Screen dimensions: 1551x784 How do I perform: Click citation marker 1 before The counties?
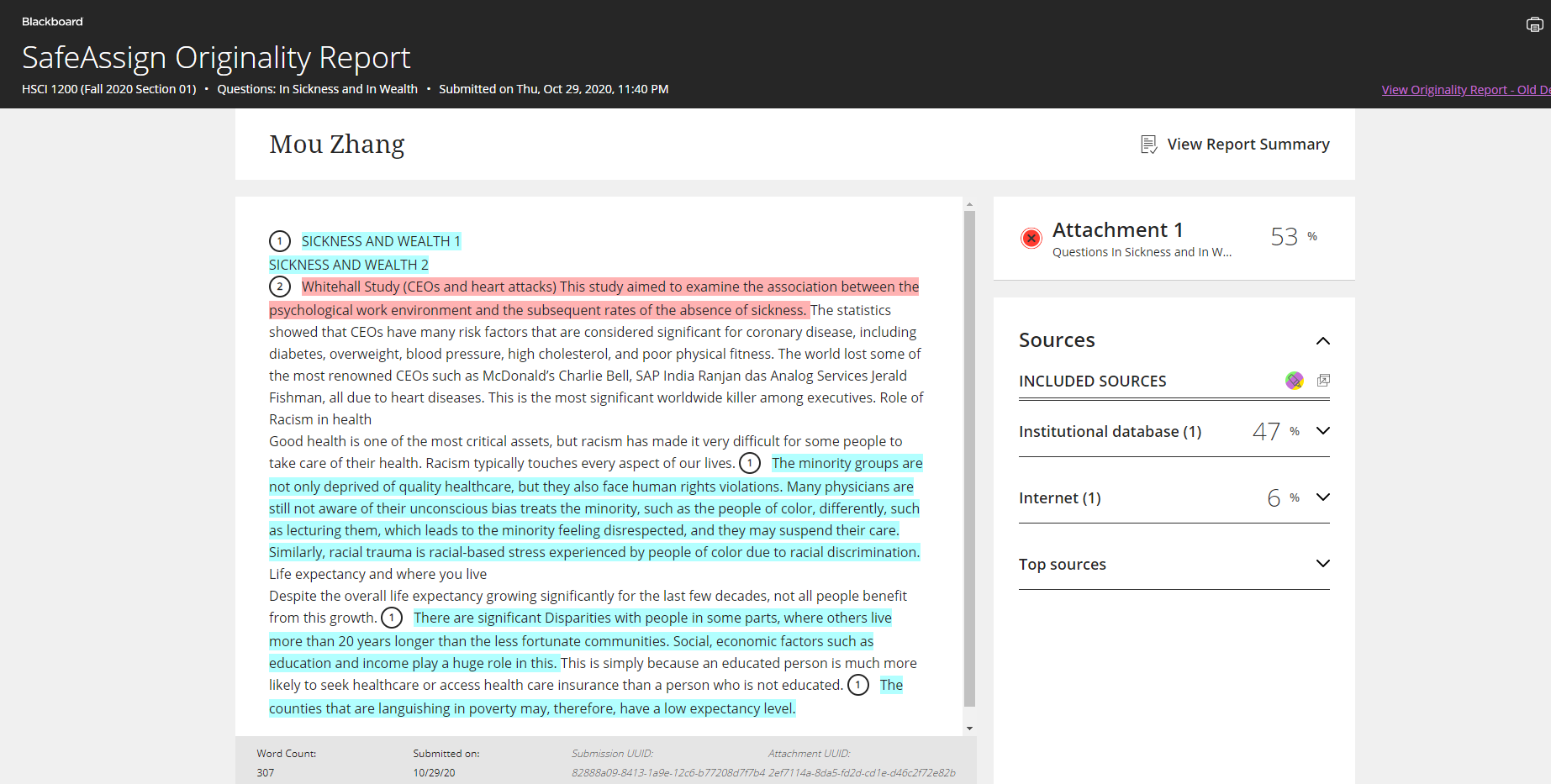tap(858, 685)
